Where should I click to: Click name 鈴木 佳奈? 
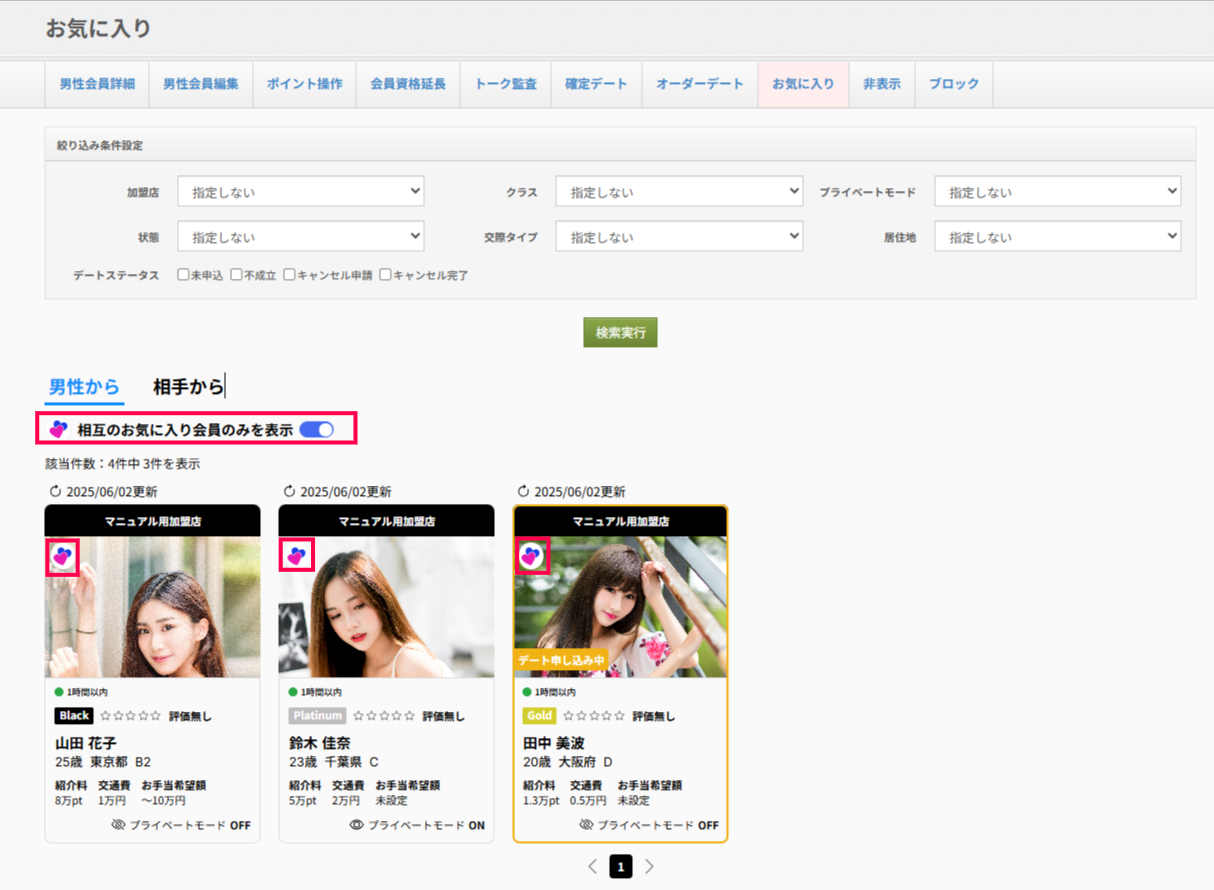[x=320, y=743]
